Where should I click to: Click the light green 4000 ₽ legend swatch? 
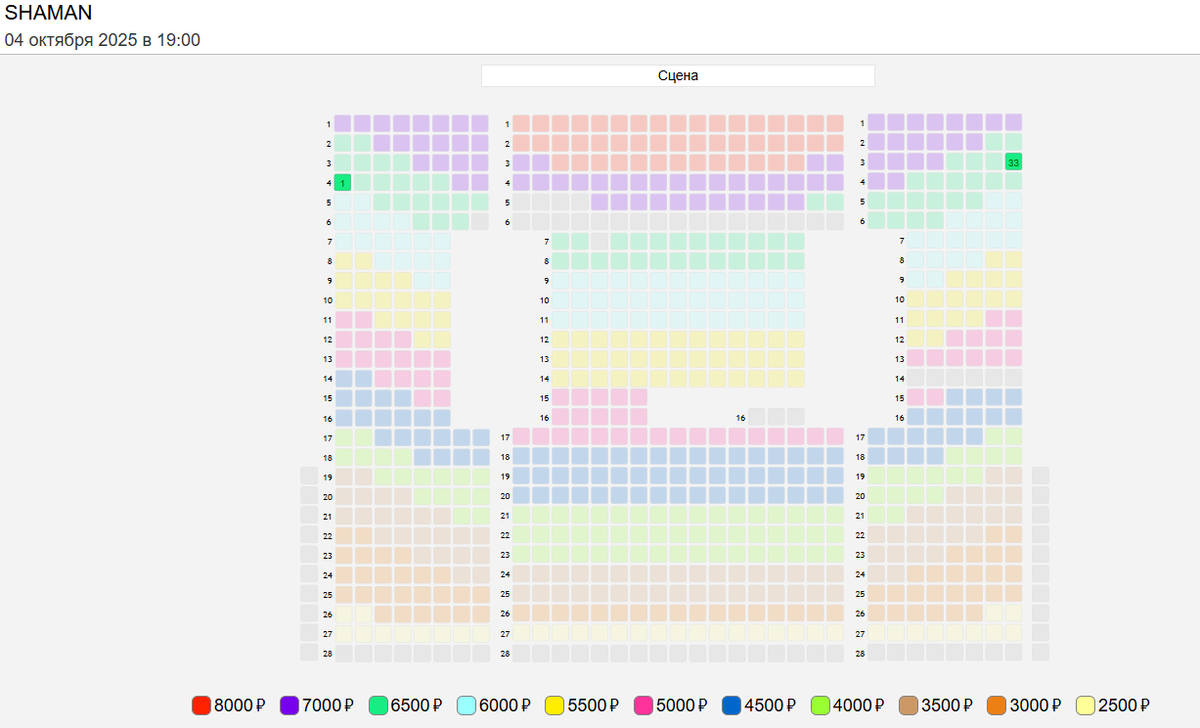tap(820, 705)
